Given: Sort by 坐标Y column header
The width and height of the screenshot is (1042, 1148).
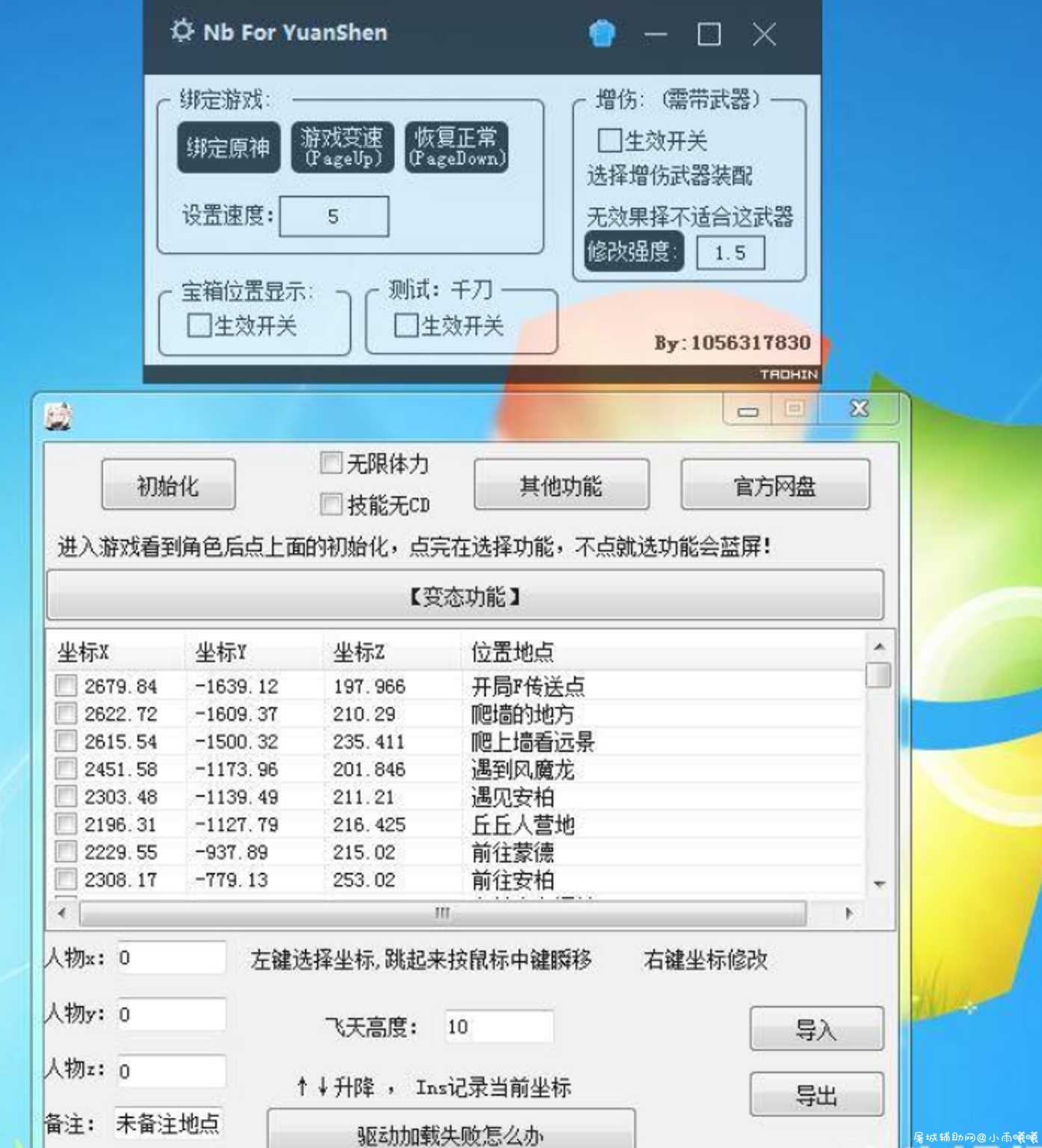Looking at the screenshot, I should tap(253, 652).
